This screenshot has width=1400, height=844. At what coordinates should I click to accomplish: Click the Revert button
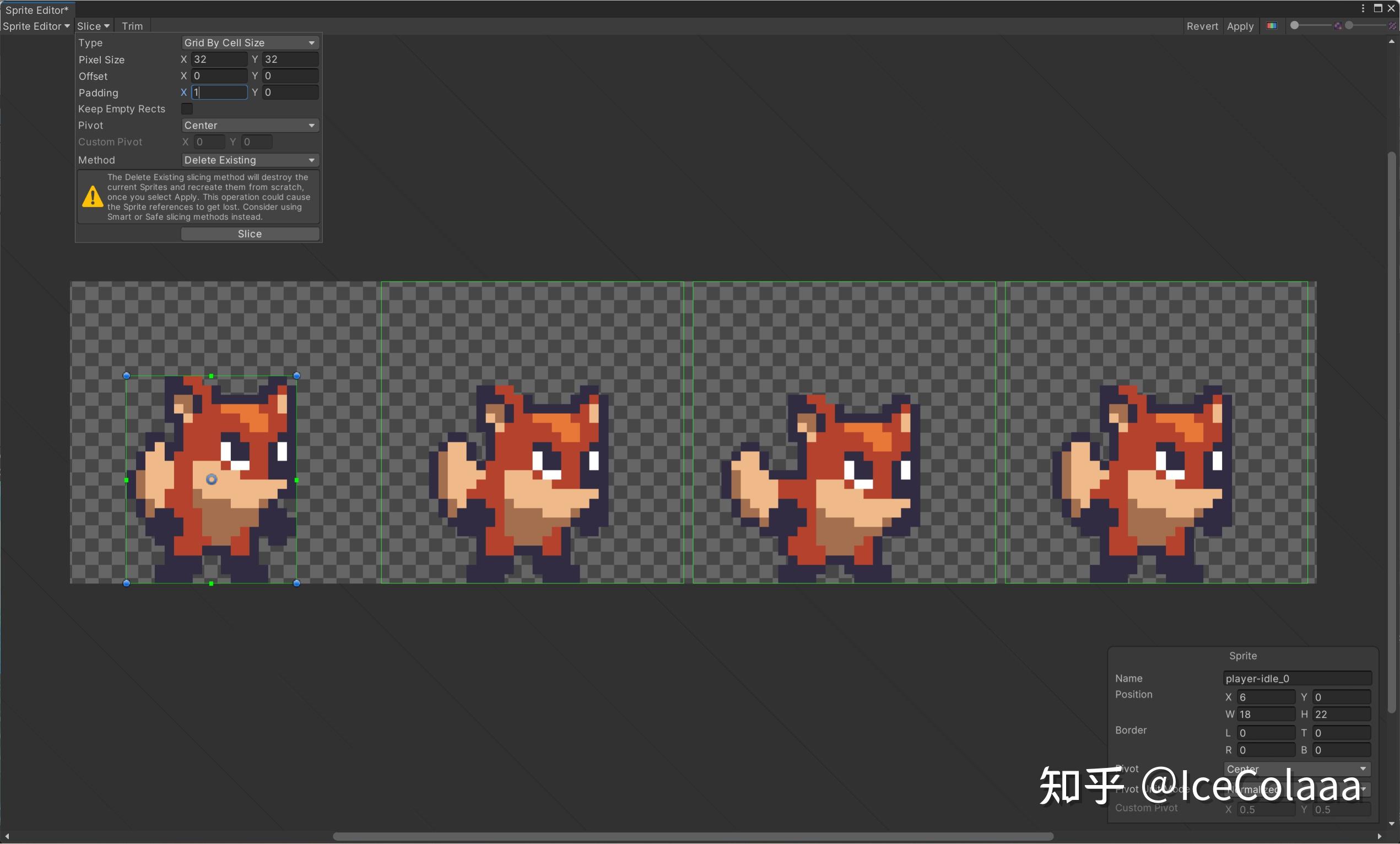pos(1202,26)
